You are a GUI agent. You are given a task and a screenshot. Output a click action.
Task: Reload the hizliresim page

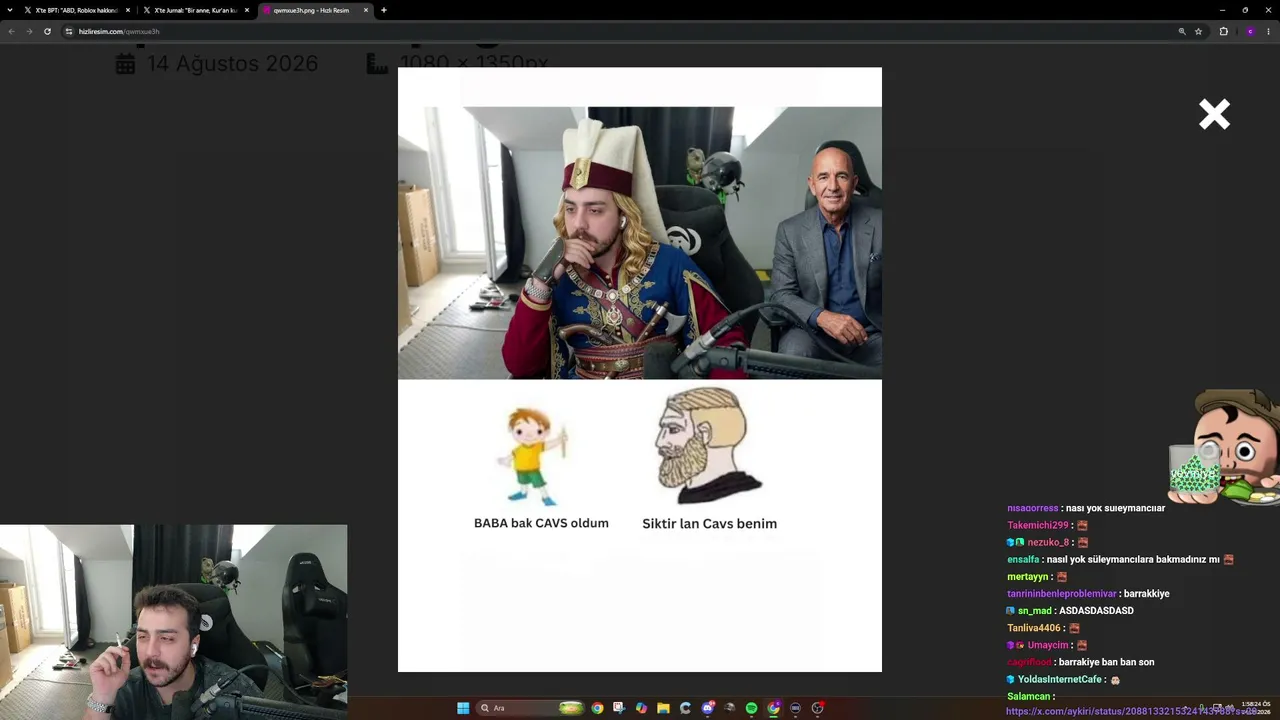point(47,31)
